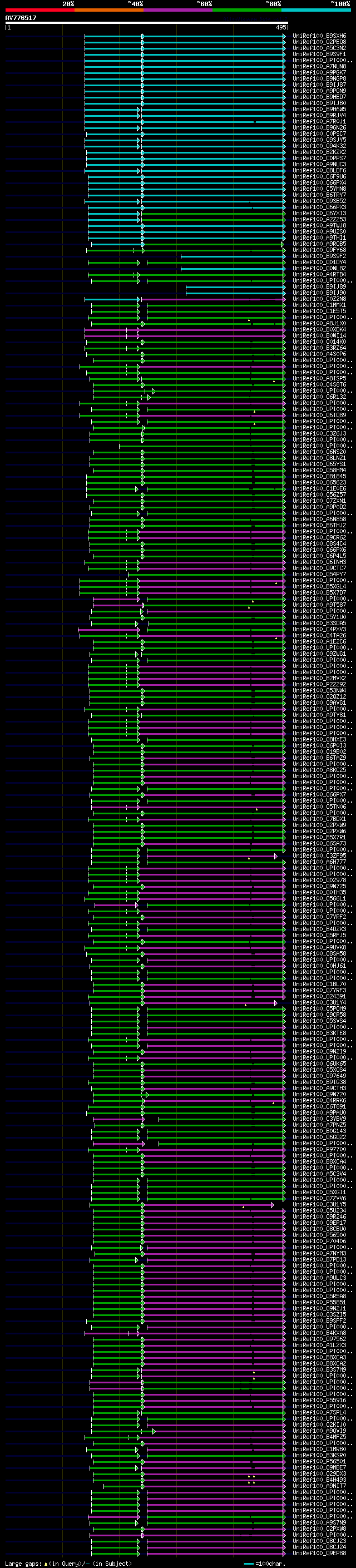356x1568 pixels.
Task: Select hit UniRef100_Q6R132
Action: tap(319, 397)
